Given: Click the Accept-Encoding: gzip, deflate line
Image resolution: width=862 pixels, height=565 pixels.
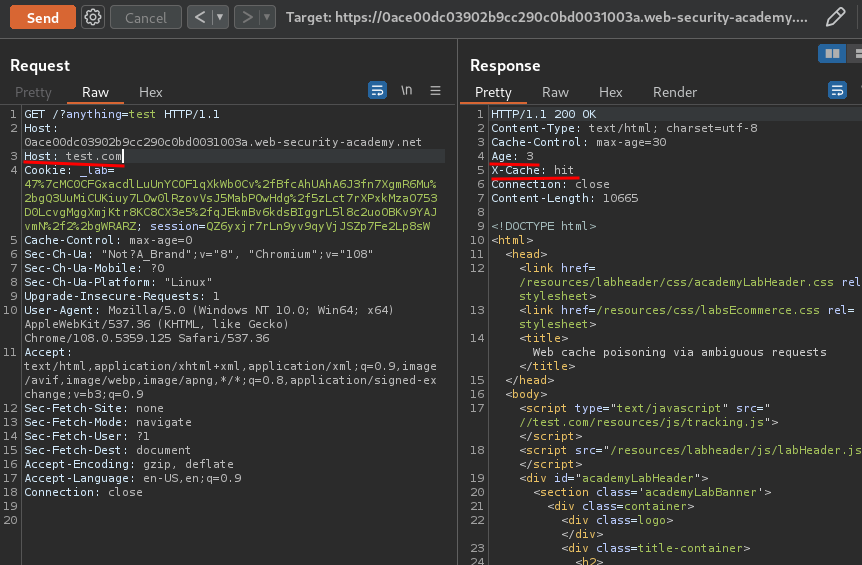Looking at the screenshot, I should click(x=129, y=464).
